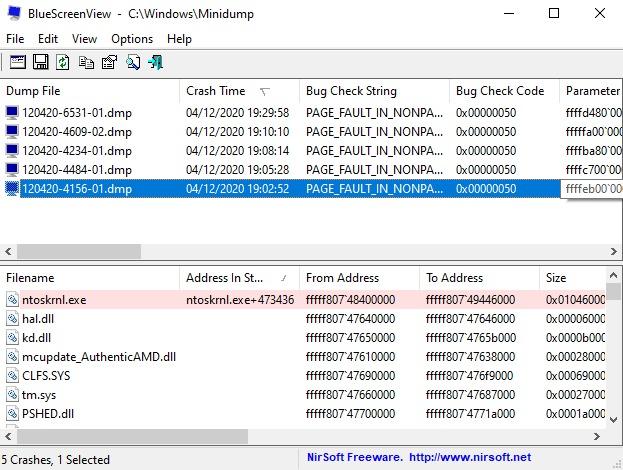Image resolution: width=623 pixels, height=470 pixels.
Task: Click the icon beside 120420-4234-01.dmp
Action: pyautogui.click(x=12, y=151)
